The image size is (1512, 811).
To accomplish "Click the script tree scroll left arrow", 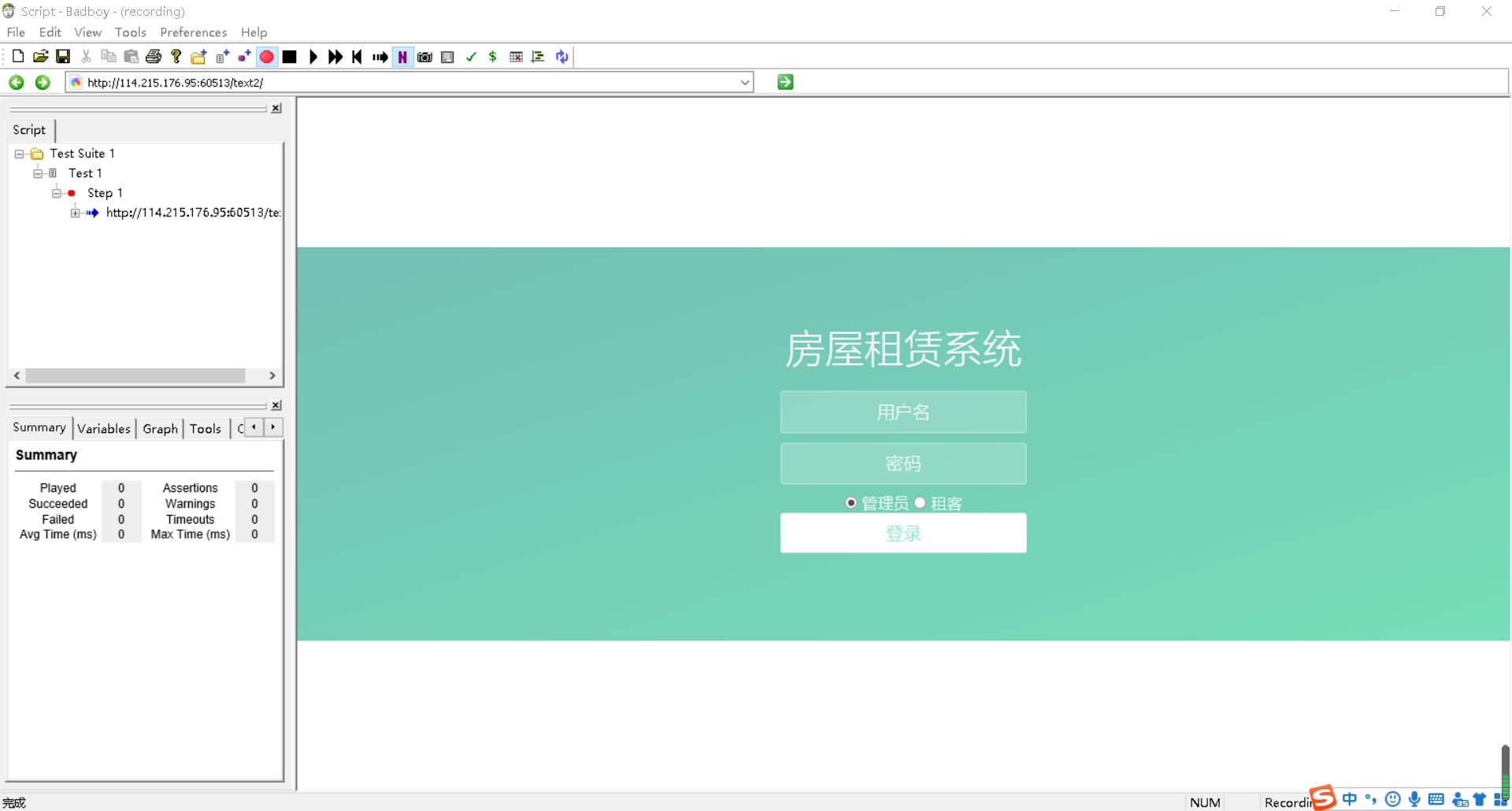I will click(17, 376).
